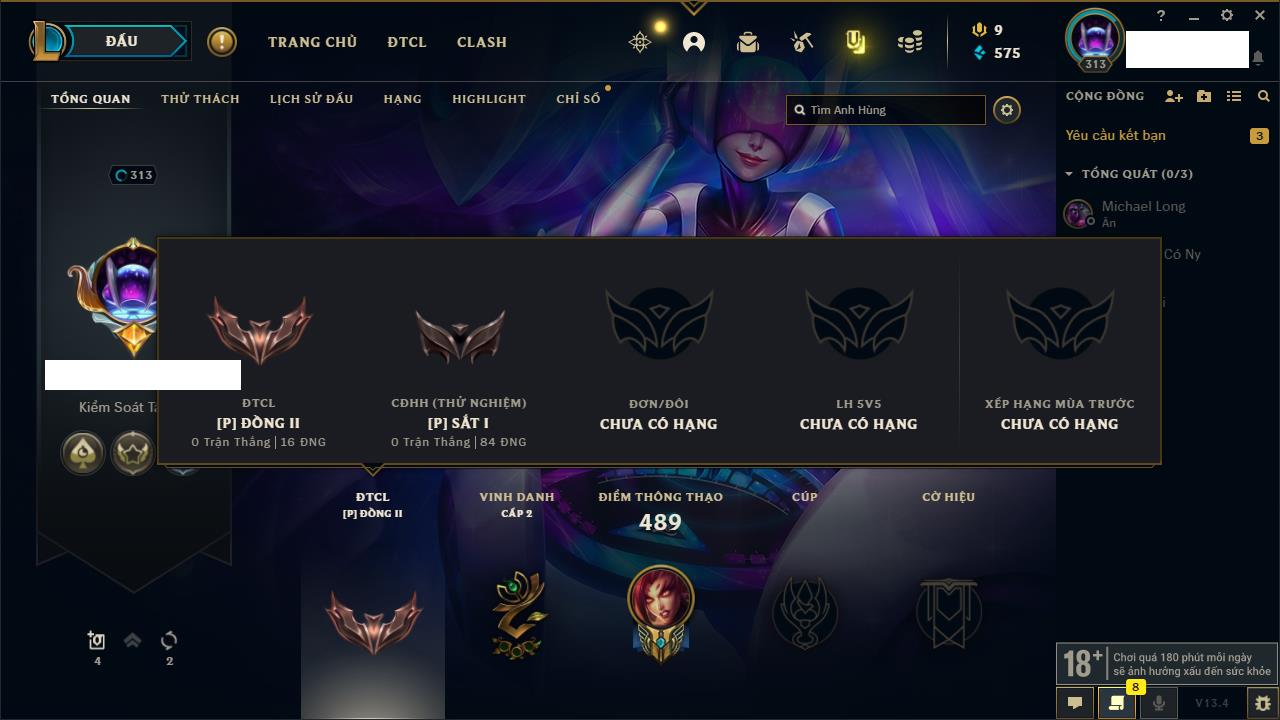Screen dimensions: 1280x720
Task: Click the notification bell icon
Action: point(1257,58)
